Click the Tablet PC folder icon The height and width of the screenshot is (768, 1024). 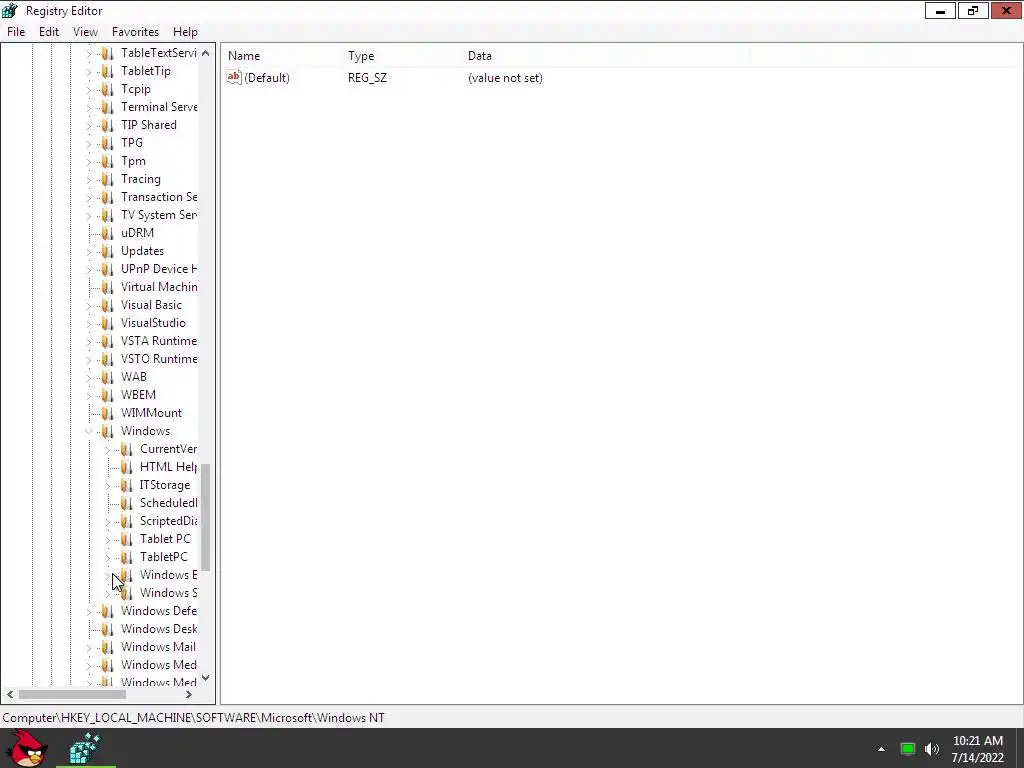point(127,539)
